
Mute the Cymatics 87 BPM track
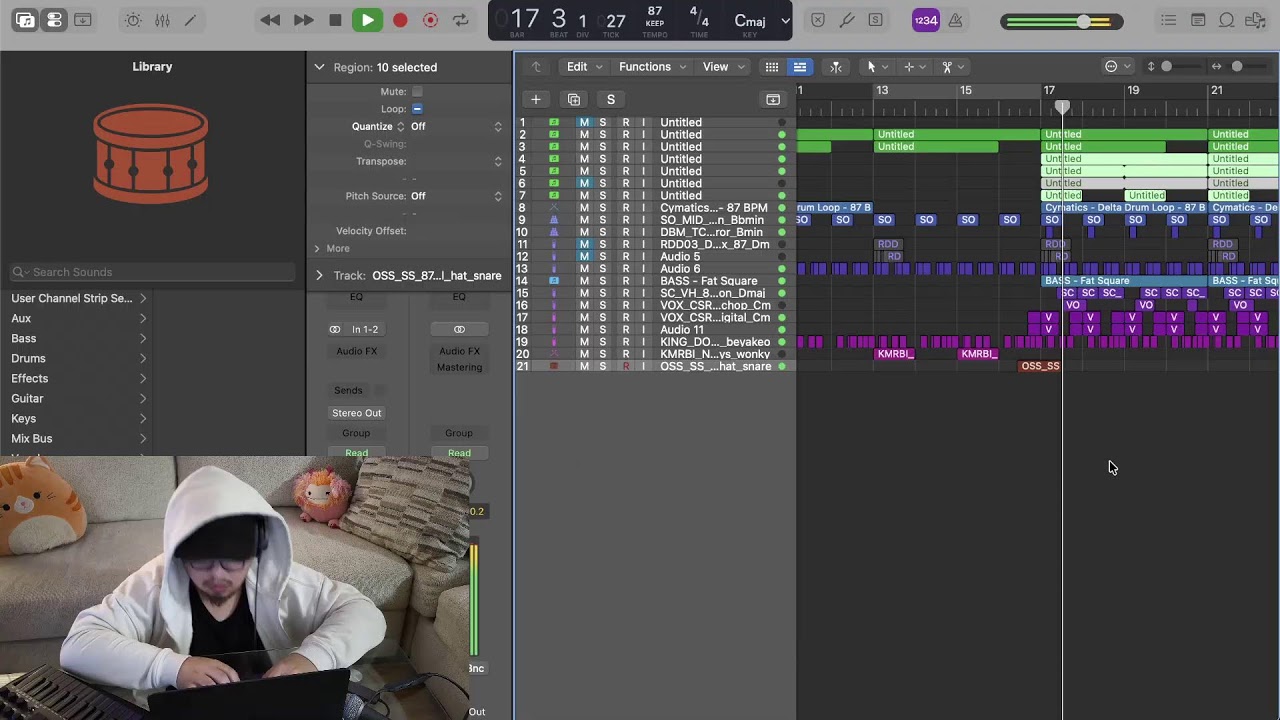pos(584,208)
